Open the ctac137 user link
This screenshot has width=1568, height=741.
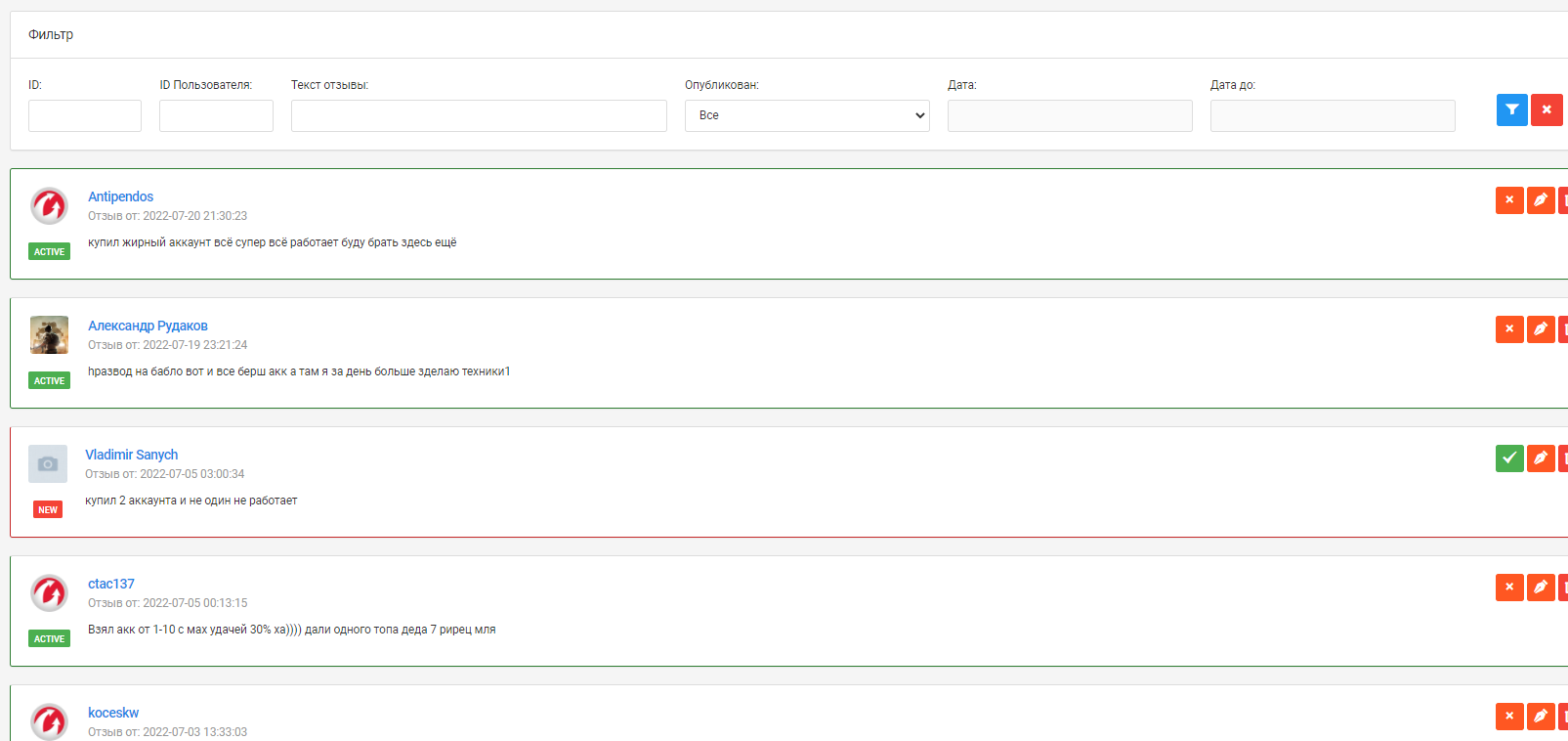click(x=111, y=584)
